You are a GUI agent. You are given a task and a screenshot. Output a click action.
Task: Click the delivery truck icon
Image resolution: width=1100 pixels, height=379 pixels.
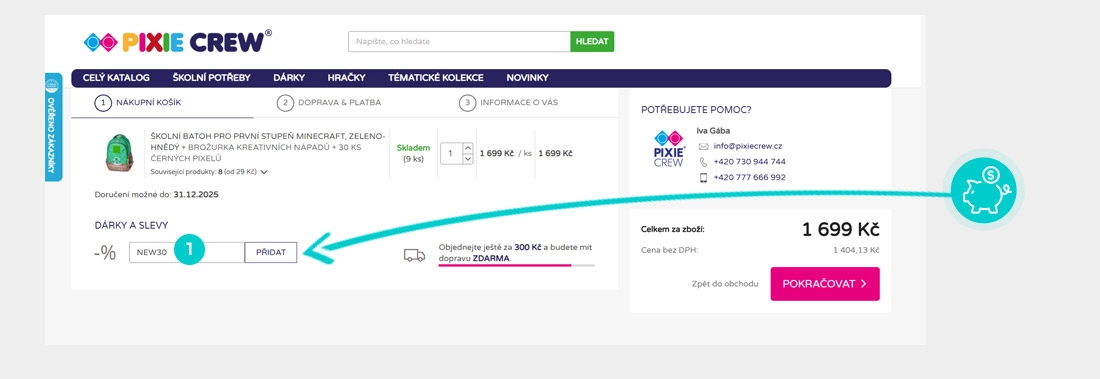click(415, 255)
